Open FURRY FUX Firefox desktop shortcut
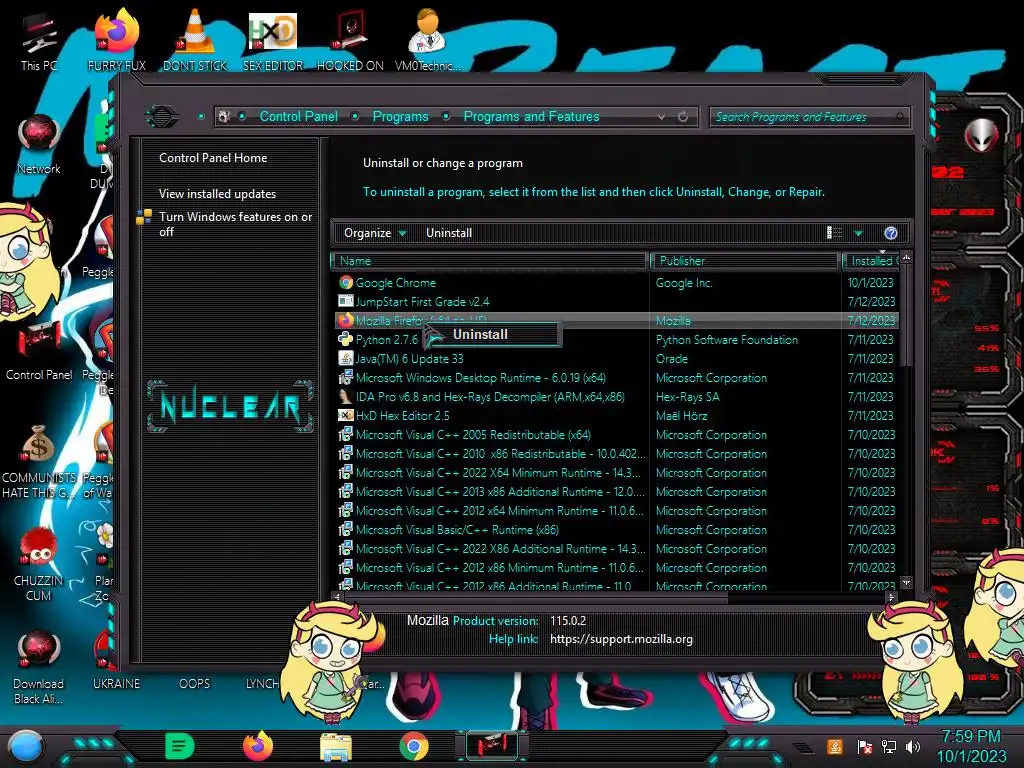Viewport: 1024px width, 768px height. (116, 42)
